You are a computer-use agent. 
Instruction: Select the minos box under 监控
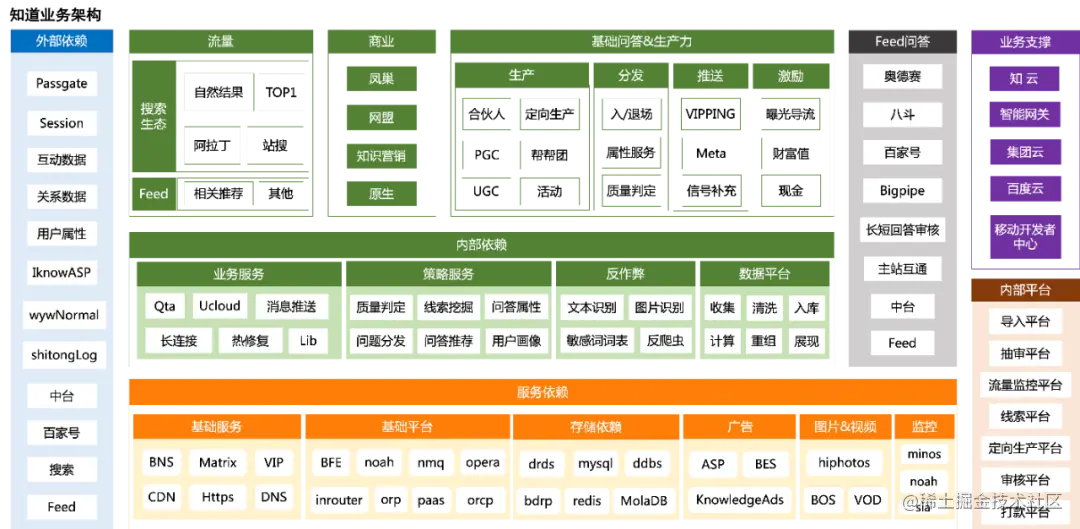(924, 454)
